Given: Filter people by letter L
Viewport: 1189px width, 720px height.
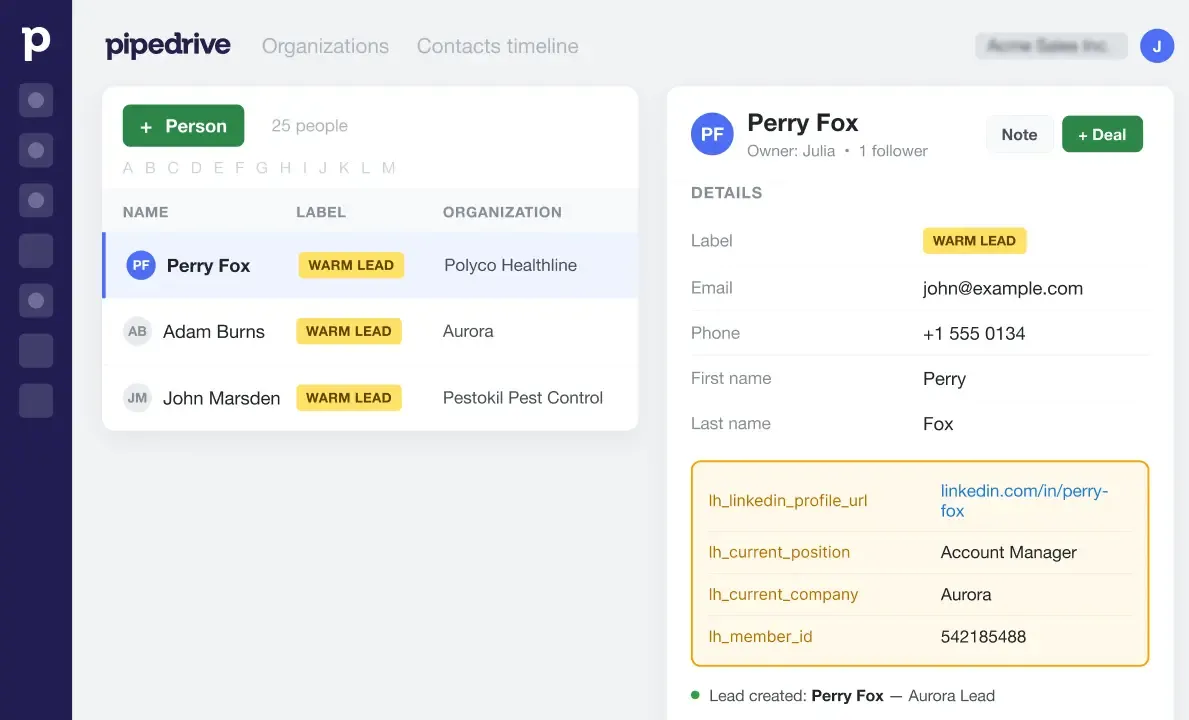Looking at the screenshot, I should pos(365,167).
